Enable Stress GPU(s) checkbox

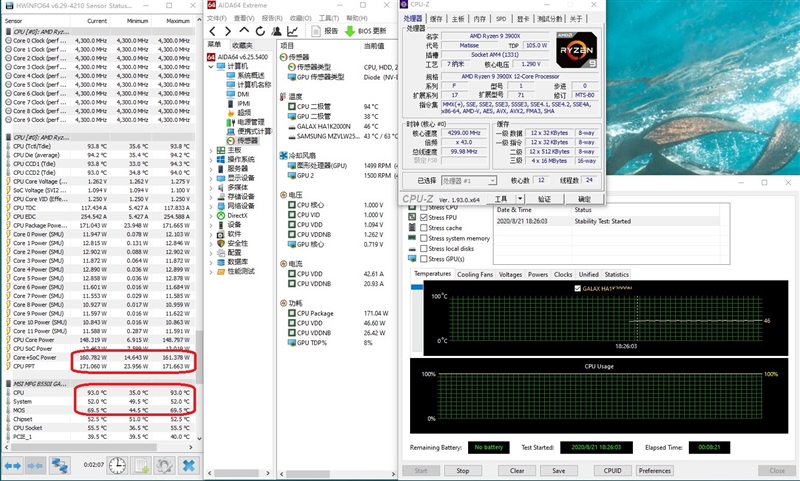tap(423, 259)
